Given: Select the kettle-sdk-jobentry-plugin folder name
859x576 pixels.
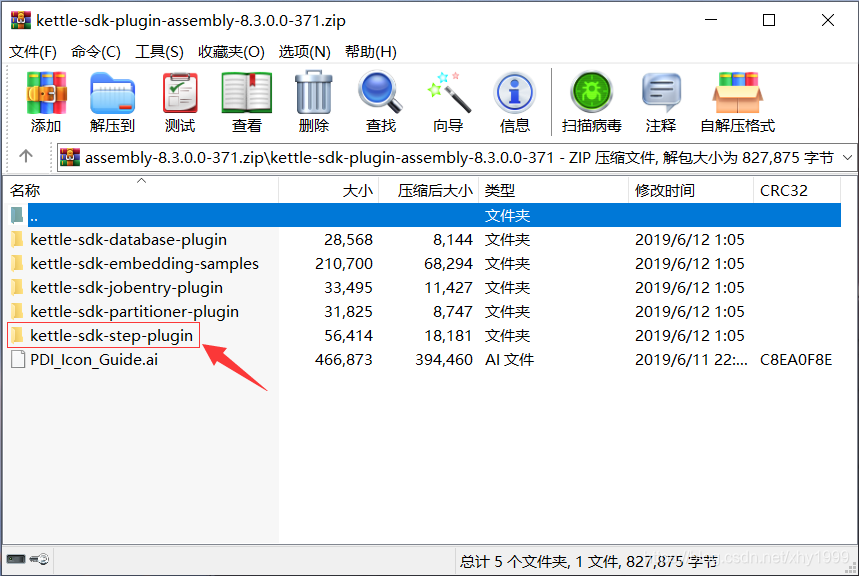Looking at the screenshot, I should [126, 287].
